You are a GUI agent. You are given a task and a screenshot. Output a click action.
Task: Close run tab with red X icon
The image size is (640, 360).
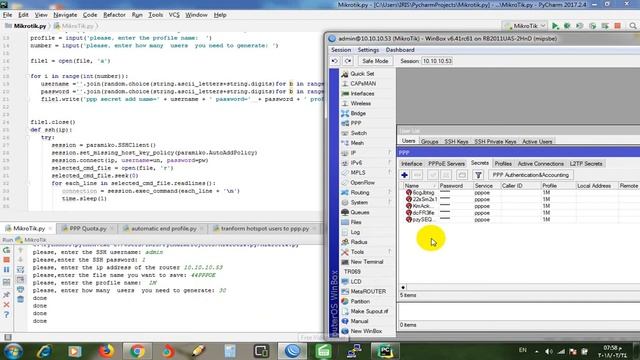[x=7, y=305]
